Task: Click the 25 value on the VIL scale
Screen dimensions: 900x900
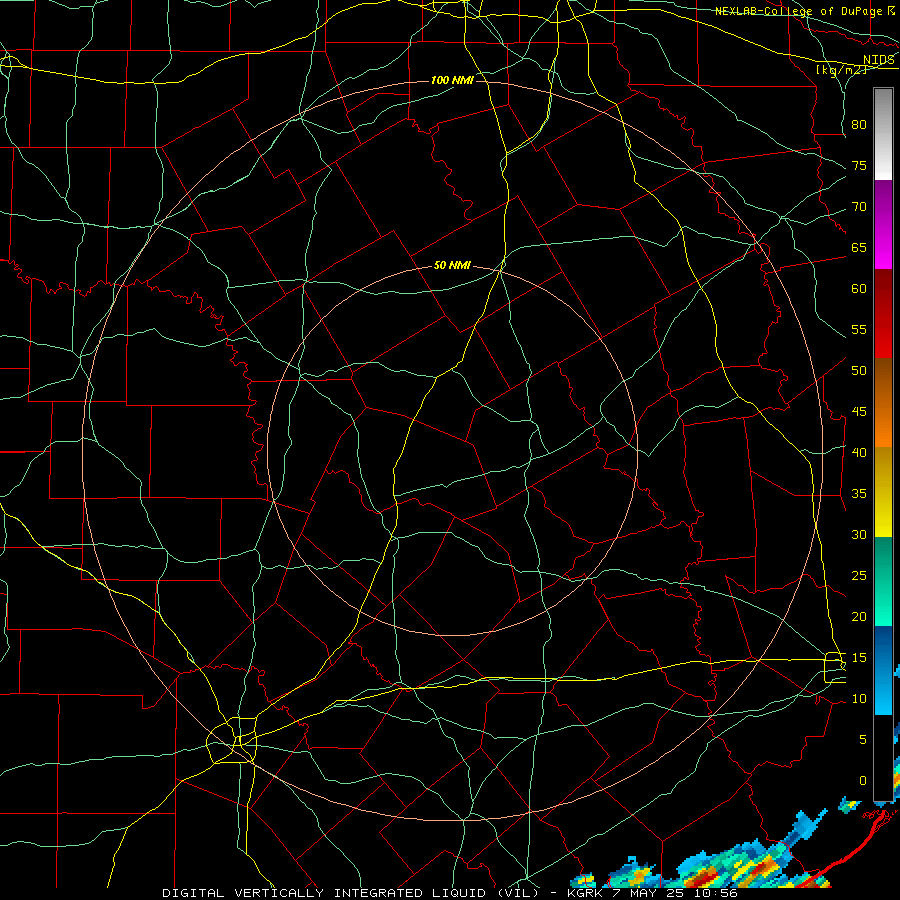Action: pyautogui.click(x=859, y=576)
